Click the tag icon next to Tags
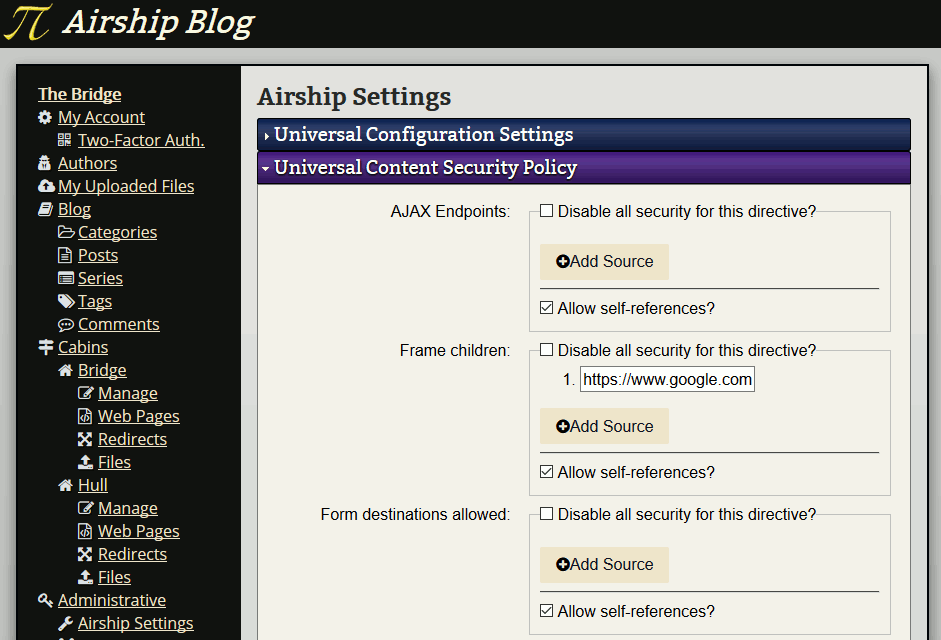The height and width of the screenshot is (640, 941). pos(66,301)
